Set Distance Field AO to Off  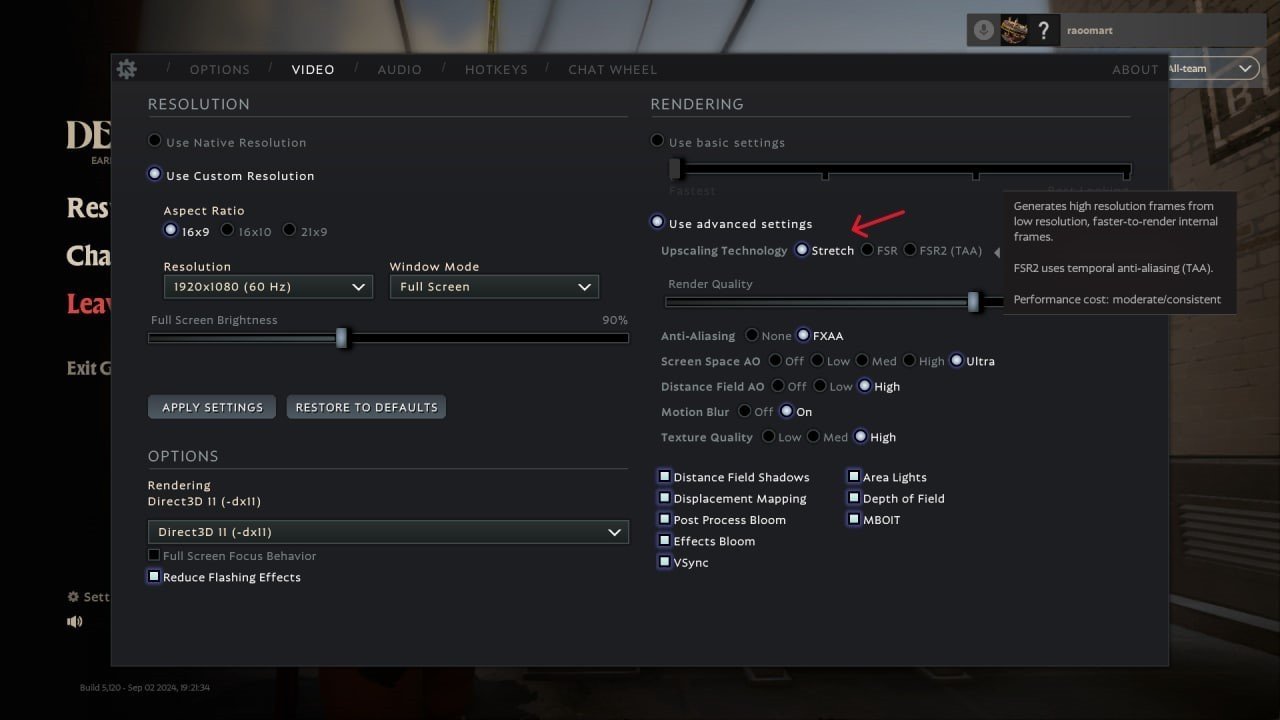pyautogui.click(x=777, y=385)
